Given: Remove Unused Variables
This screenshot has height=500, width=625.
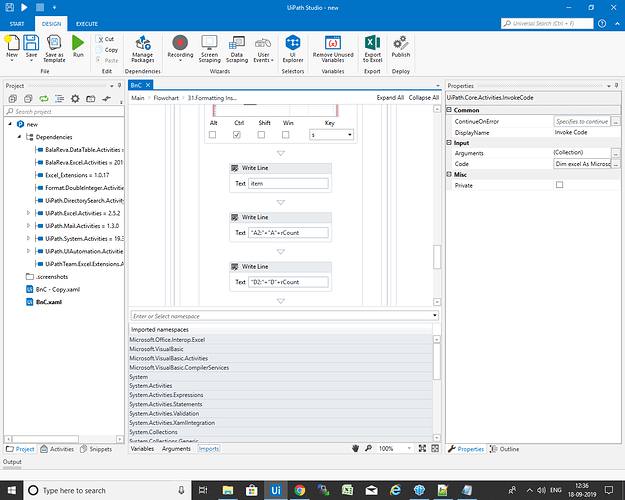Looking at the screenshot, I should (x=333, y=49).
